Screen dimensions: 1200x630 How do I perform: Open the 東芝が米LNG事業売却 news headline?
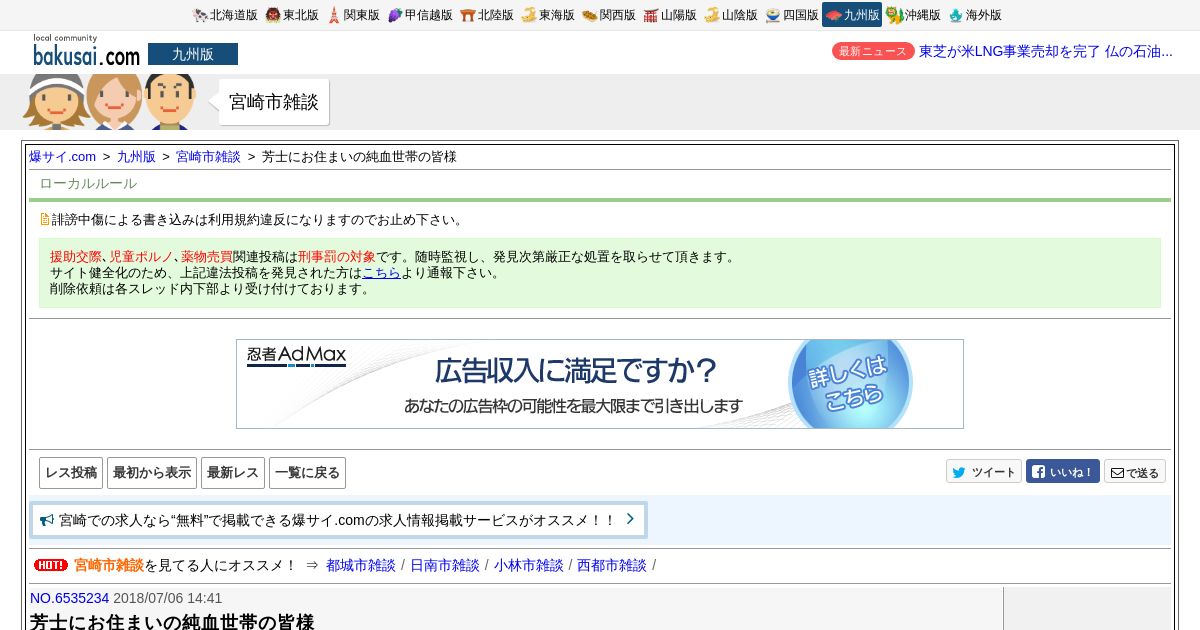tap(1046, 51)
